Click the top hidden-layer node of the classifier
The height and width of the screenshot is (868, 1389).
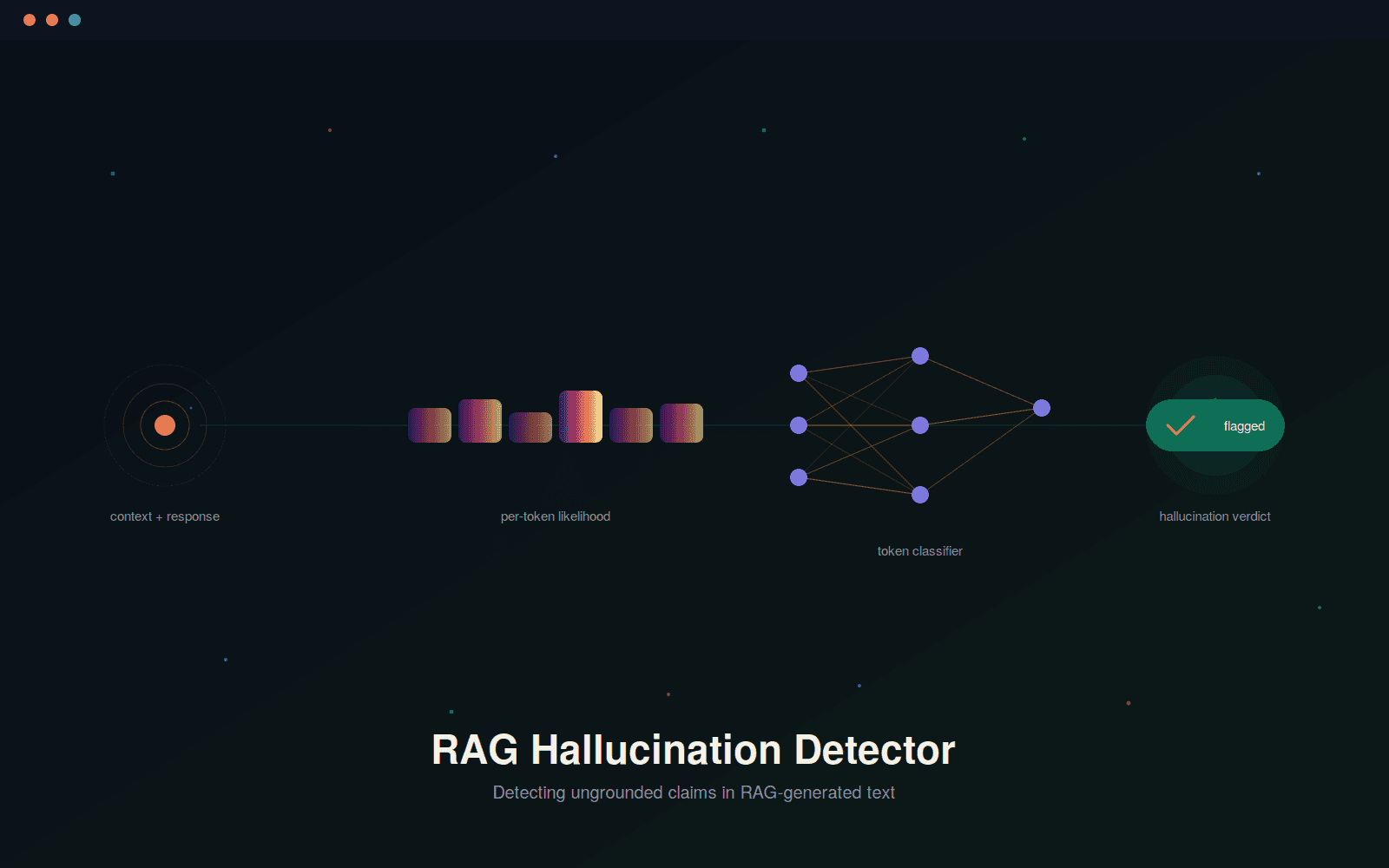click(920, 356)
